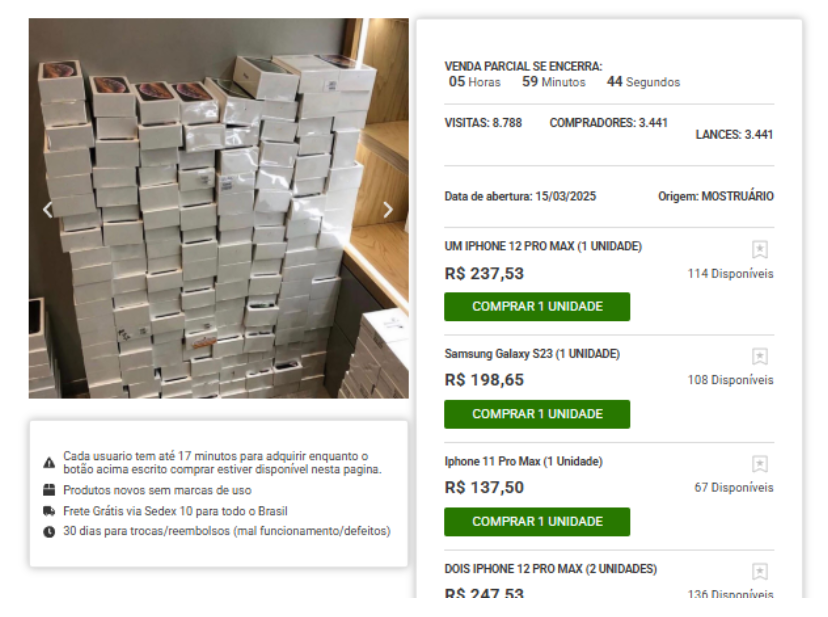Buy one iPhone 12 Pro Max unit

[537, 307]
